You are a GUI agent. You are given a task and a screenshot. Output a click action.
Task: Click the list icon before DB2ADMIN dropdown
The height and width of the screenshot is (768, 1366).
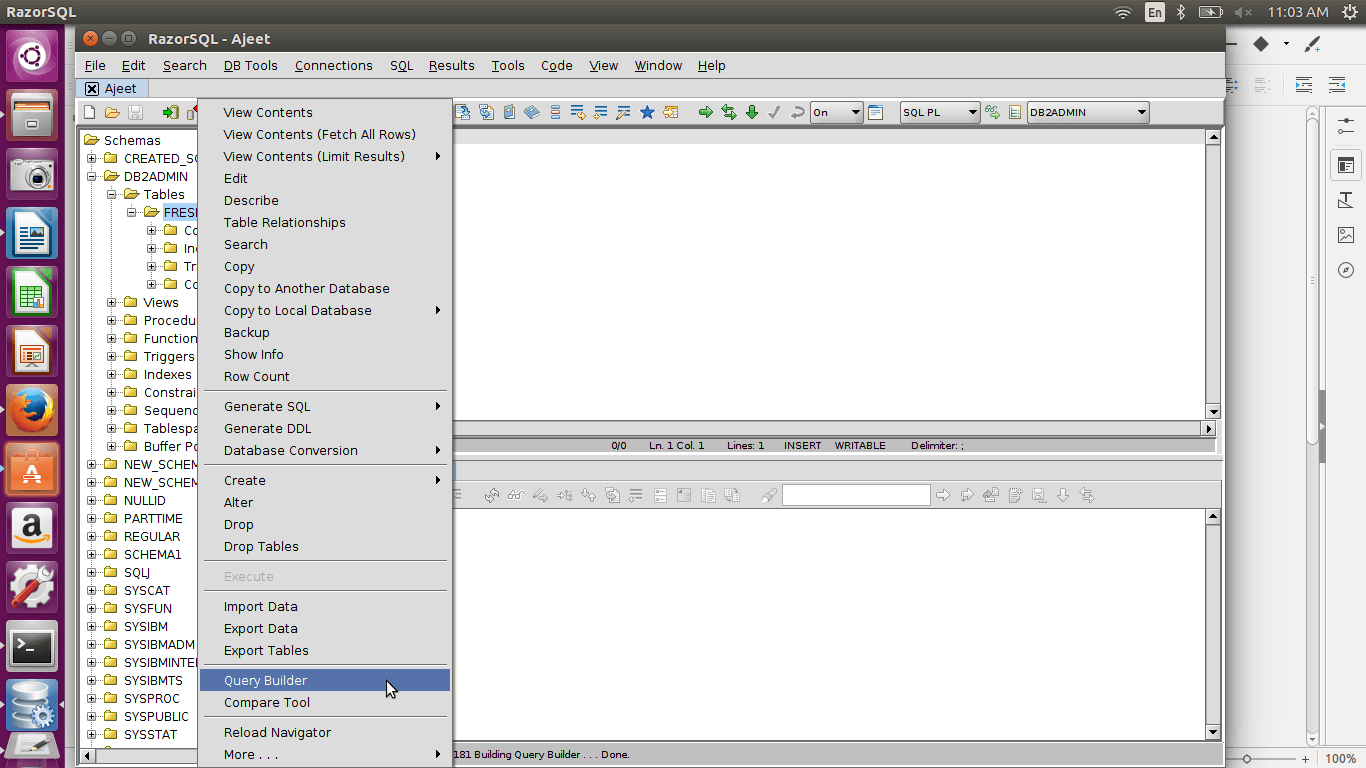pos(1015,113)
